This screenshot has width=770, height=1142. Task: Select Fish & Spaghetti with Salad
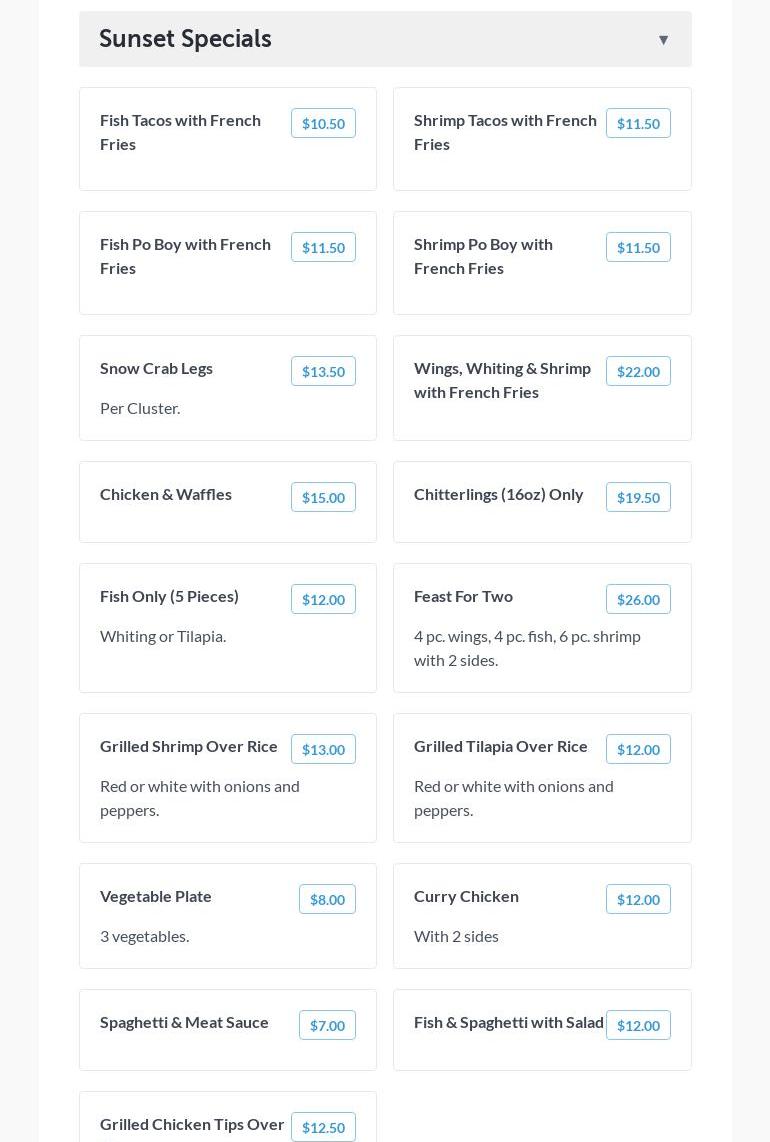pyautogui.click(x=509, y=1022)
